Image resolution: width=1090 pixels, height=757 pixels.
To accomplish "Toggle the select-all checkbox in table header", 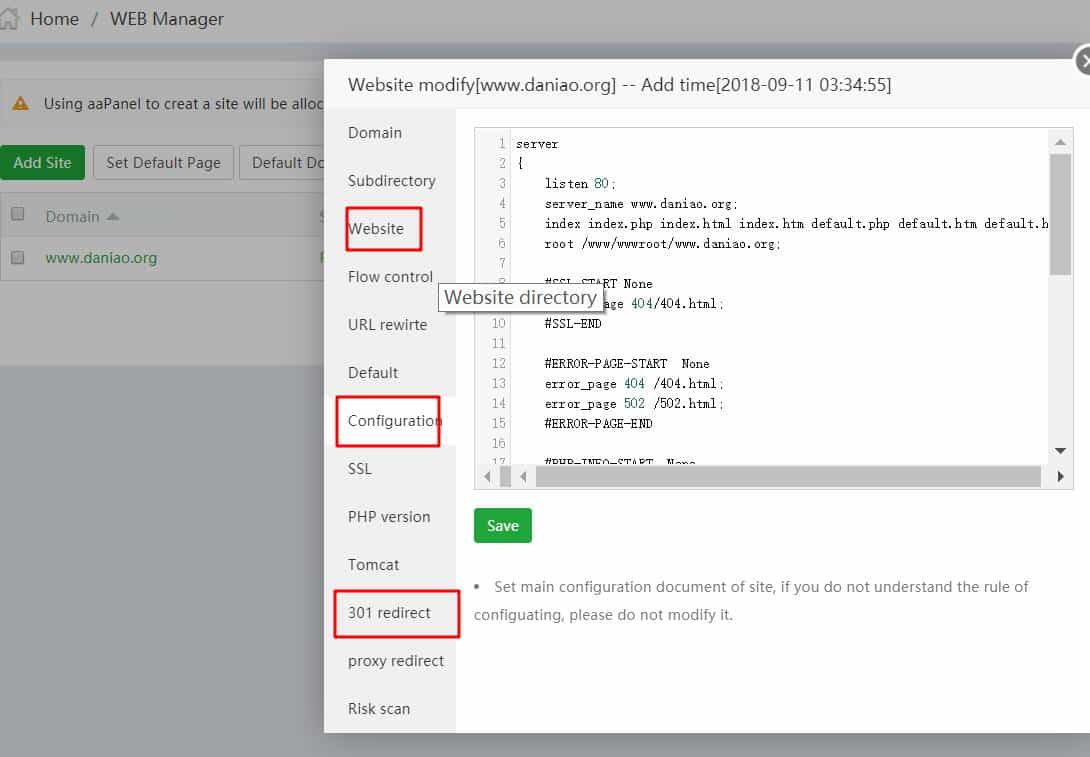I will coord(17,214).
